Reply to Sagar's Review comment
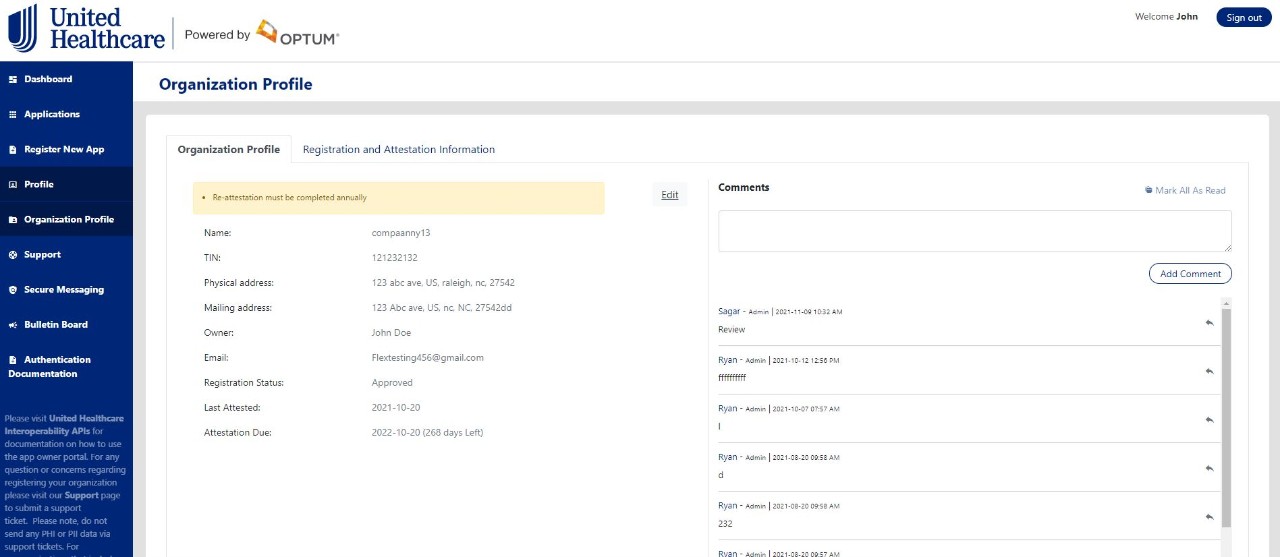The width and height of the screenshot is (1280, 557). click(1209, 323)
